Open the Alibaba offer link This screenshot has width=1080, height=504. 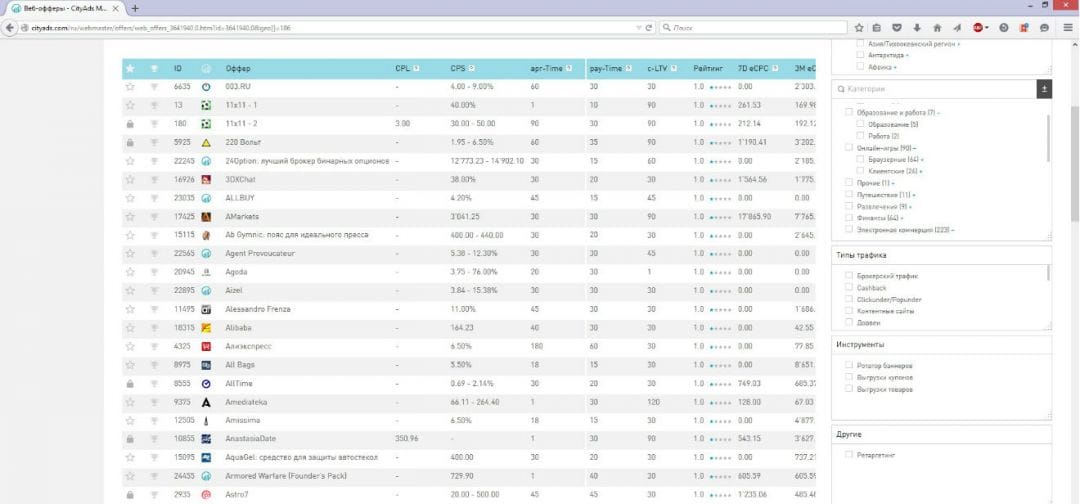tap(238, 328)
